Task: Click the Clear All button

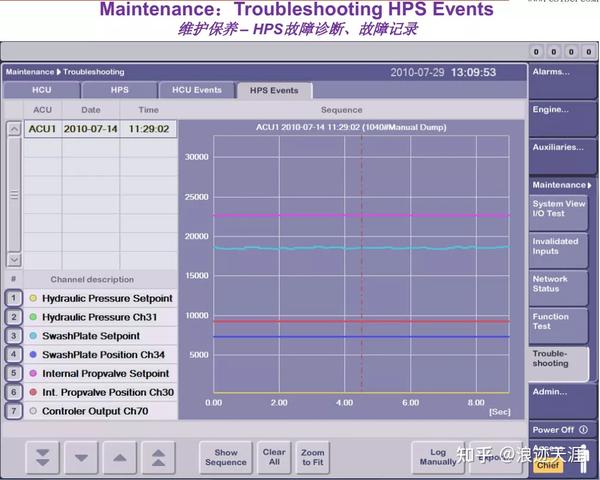Action: (x=274, y=457)
